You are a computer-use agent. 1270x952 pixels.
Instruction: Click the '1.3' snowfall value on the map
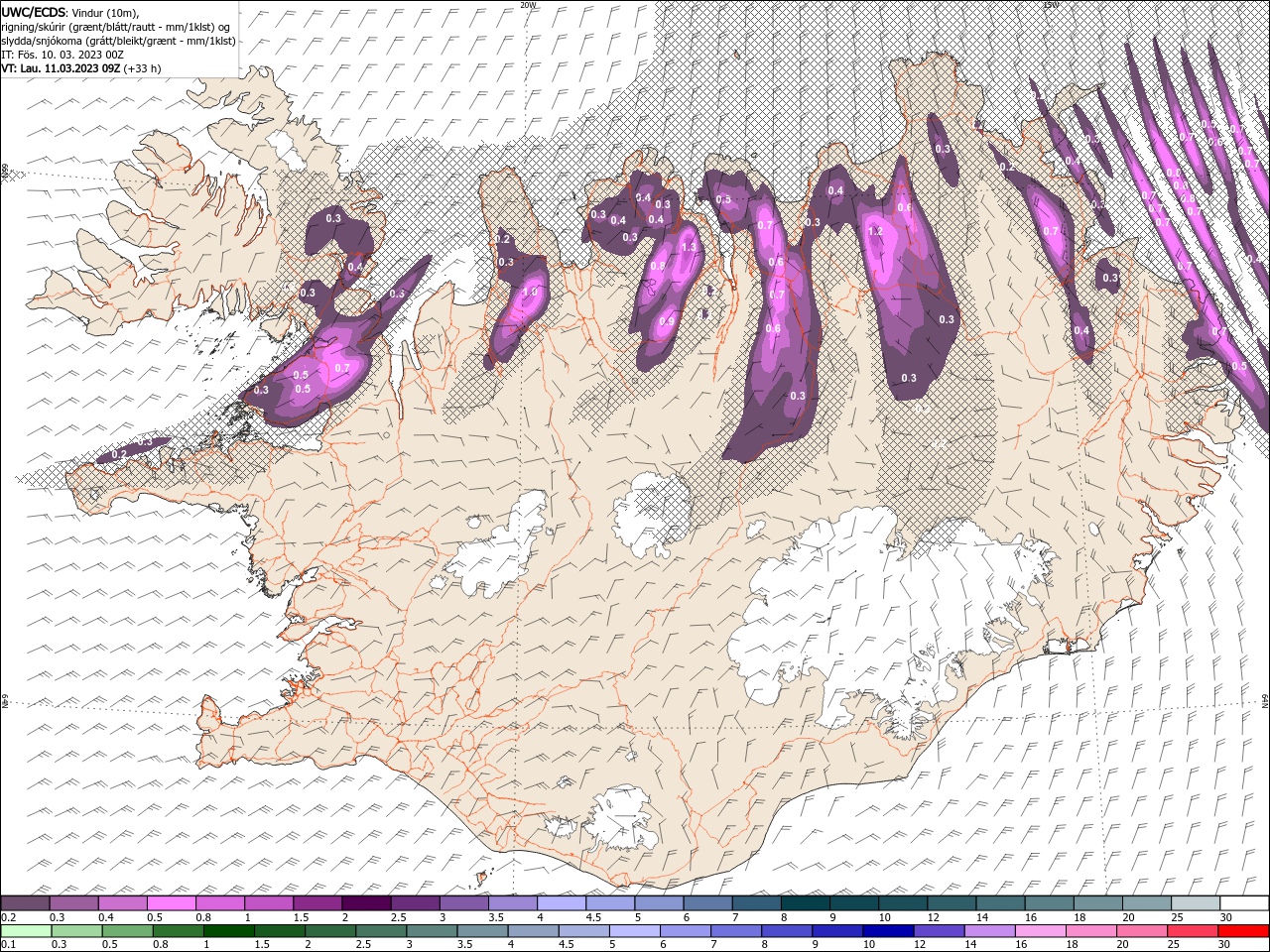click(689, 247)
